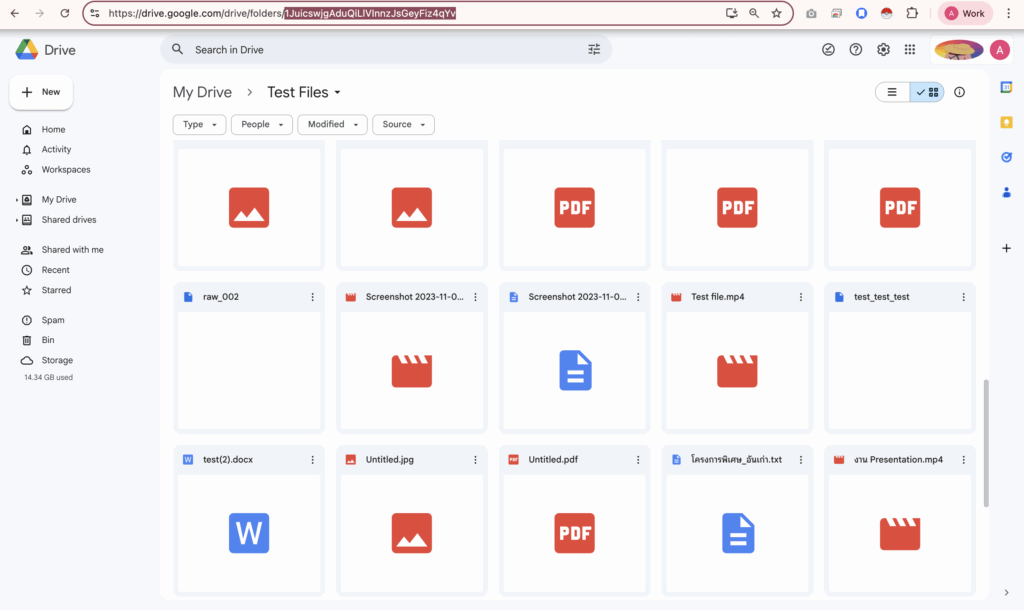Viewport: 1024px width, 610px height.
Task: Open Google Tasks in side panel
Action: [x=1006, y=157]
